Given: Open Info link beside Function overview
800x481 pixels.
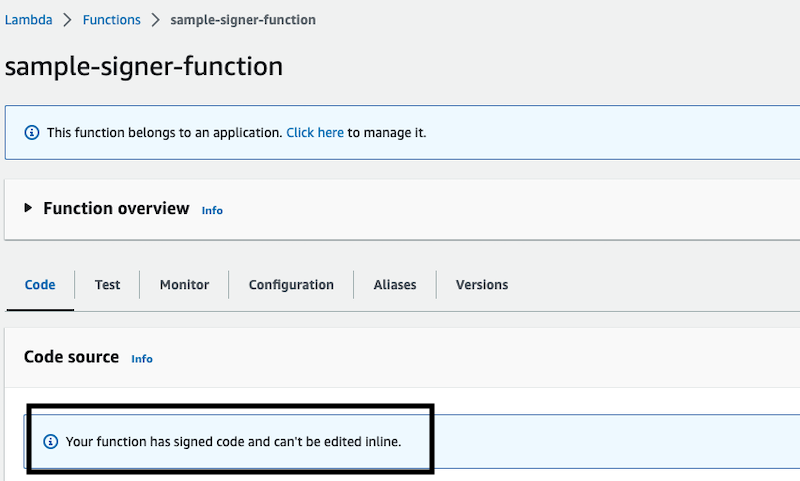Looking at the screenshot, I should tap(212, 210).
